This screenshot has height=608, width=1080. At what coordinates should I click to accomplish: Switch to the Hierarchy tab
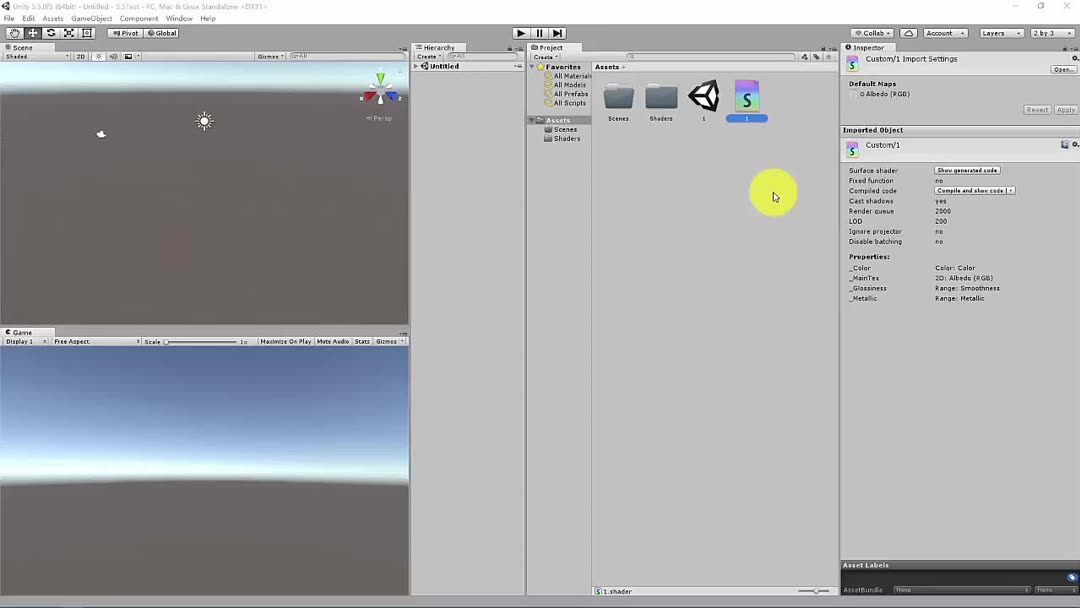437,47
